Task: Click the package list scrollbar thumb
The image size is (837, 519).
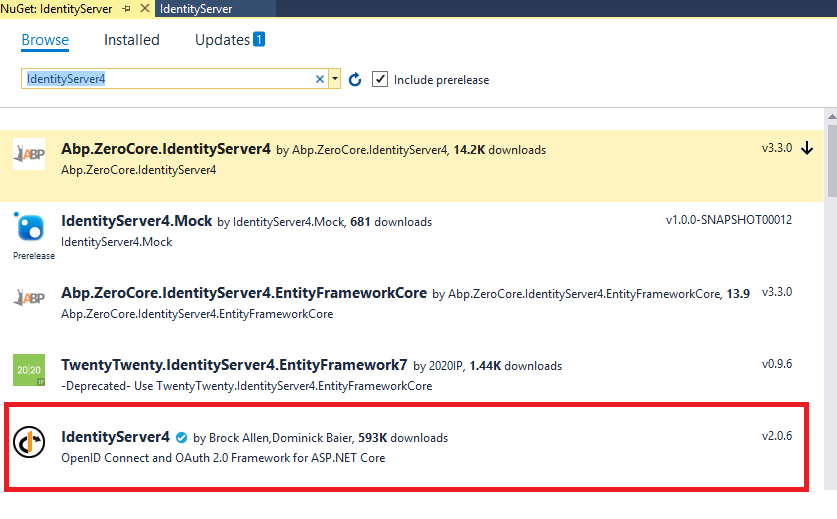Action: (832, 160)
